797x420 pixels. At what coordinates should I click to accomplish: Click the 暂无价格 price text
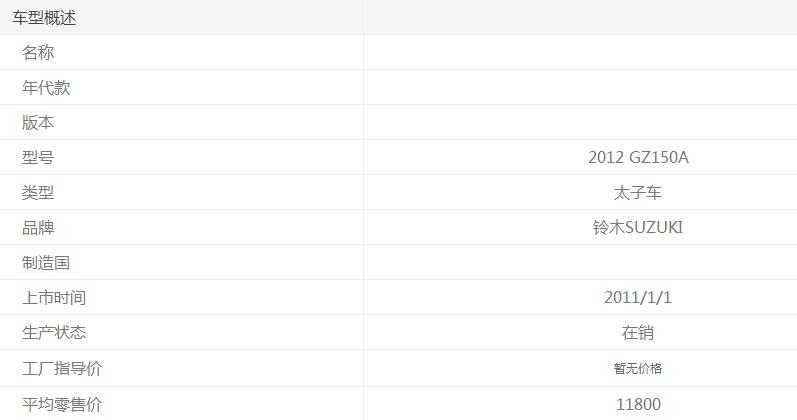tap(638, 369)
